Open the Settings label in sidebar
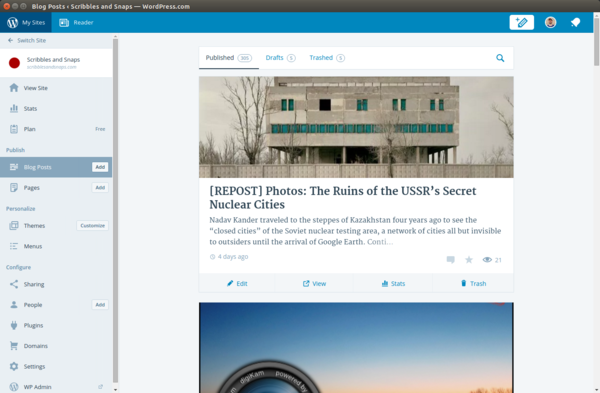This screenshot has width=600, height=393. coord(34,367)
